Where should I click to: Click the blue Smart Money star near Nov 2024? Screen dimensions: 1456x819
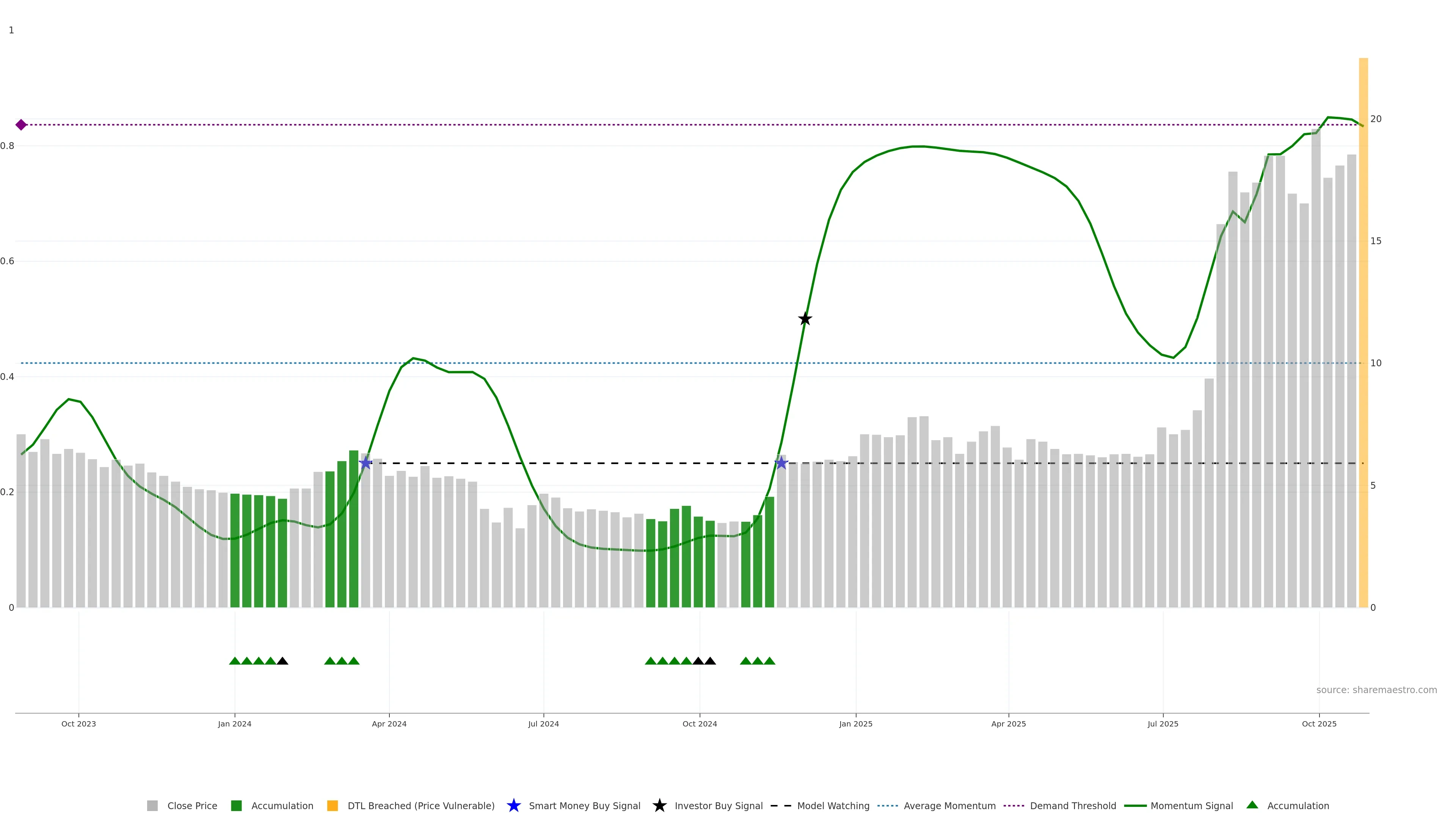coord(781,463)
